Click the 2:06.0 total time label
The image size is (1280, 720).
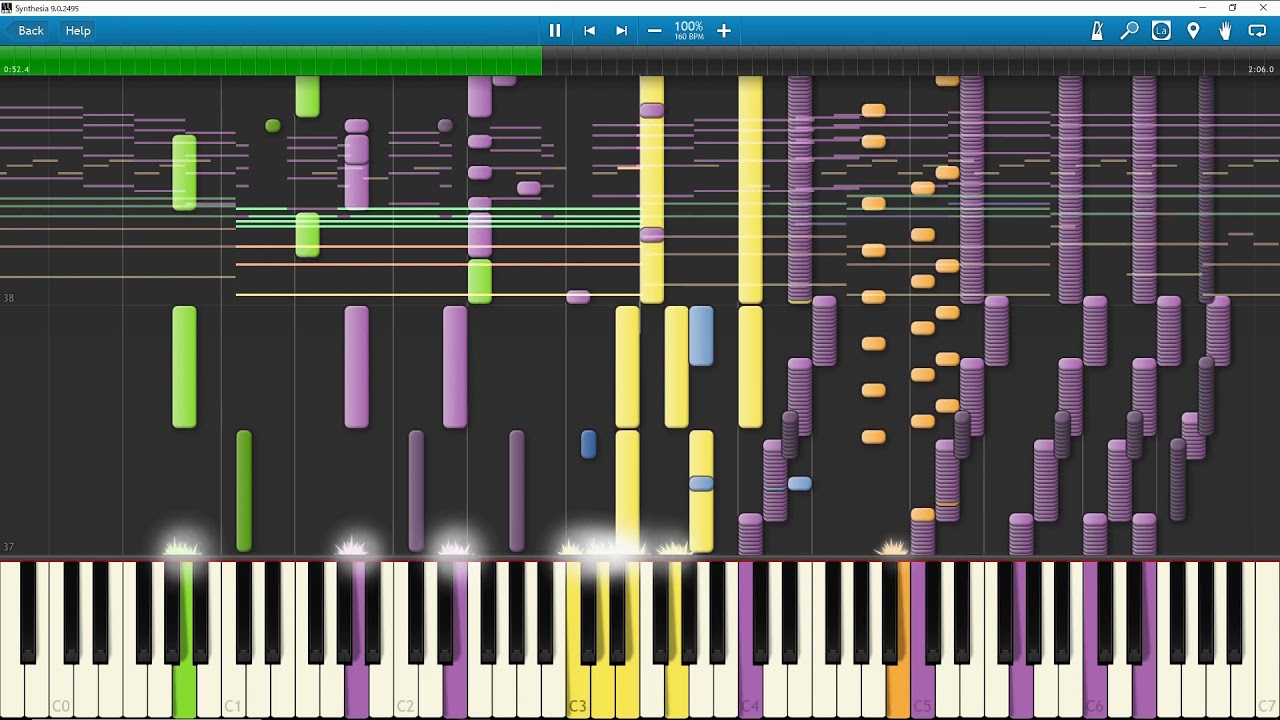1261,69
